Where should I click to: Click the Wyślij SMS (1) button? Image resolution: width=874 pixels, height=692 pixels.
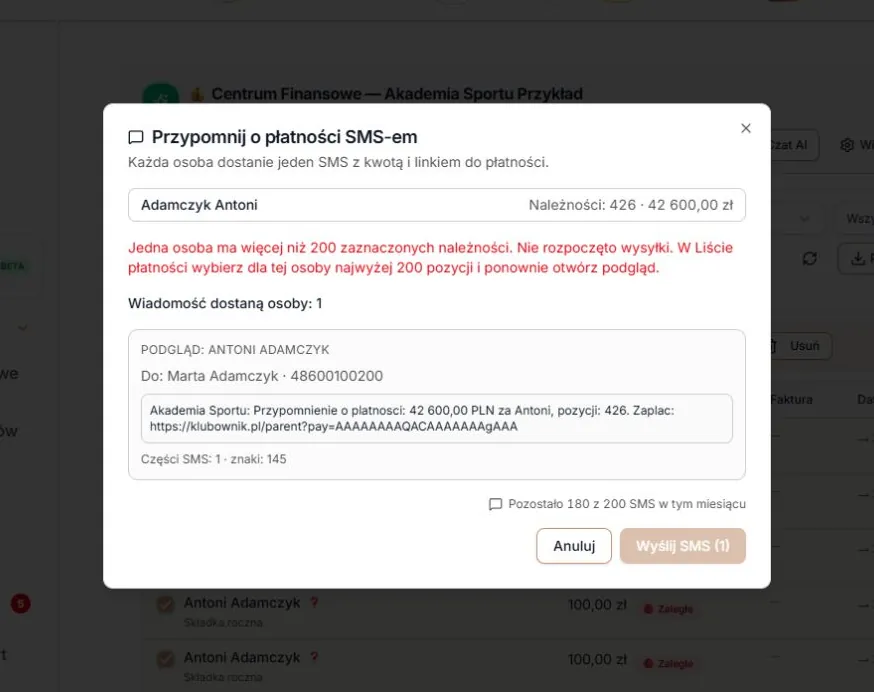coord(682,546)
